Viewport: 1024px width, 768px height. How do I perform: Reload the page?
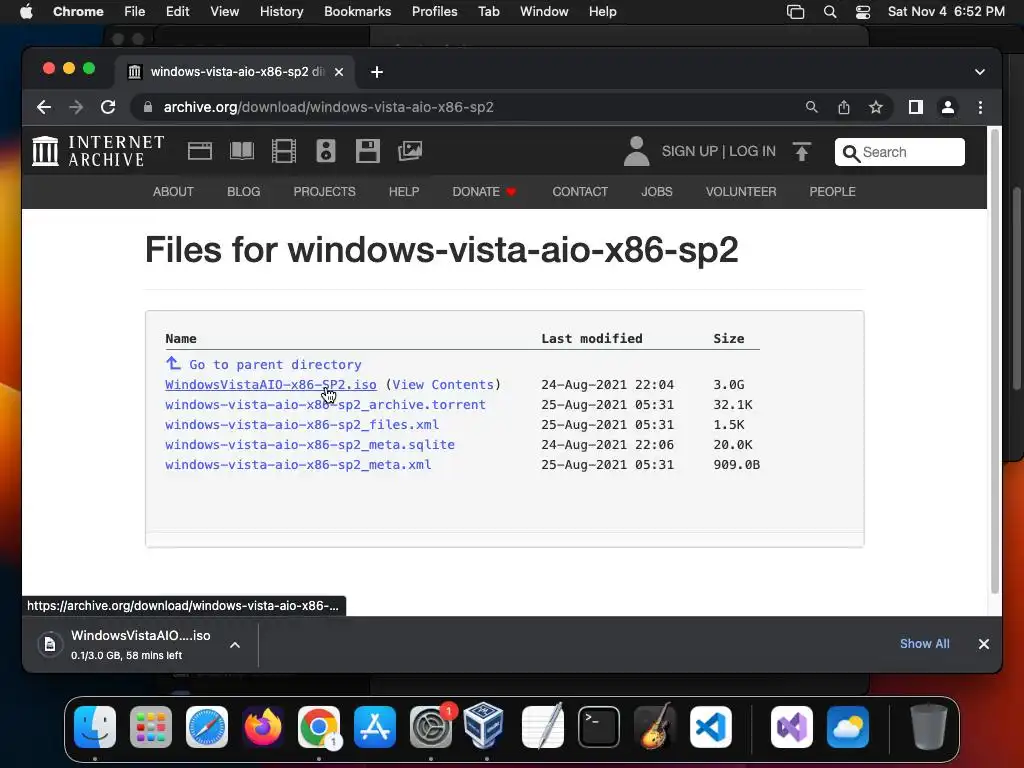[x=108, y=107]
